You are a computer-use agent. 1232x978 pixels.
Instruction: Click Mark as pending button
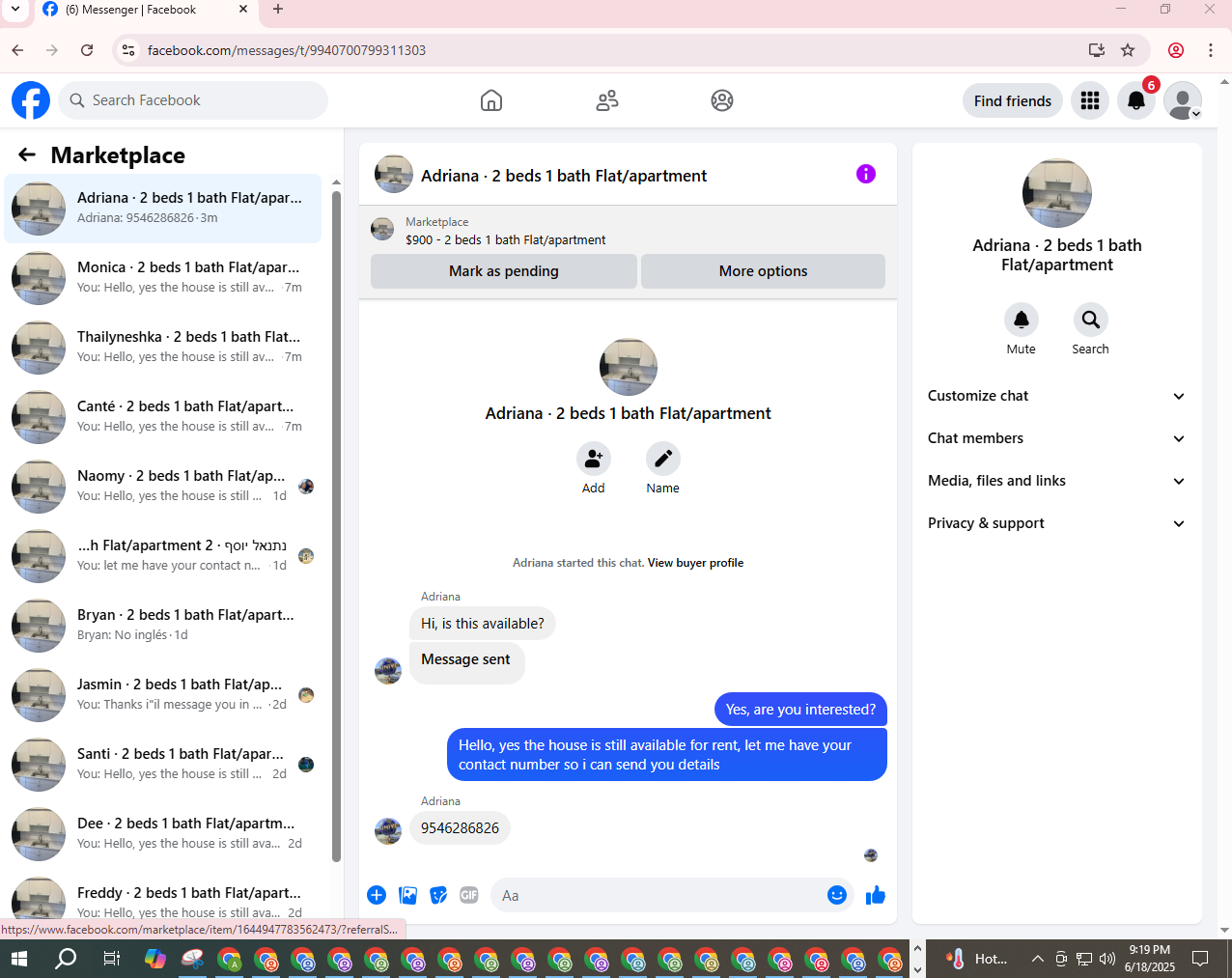504,271
